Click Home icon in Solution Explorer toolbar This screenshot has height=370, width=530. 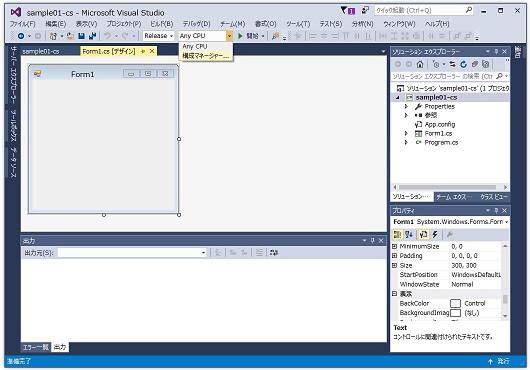pyautogui.click(x=420, y=64)
